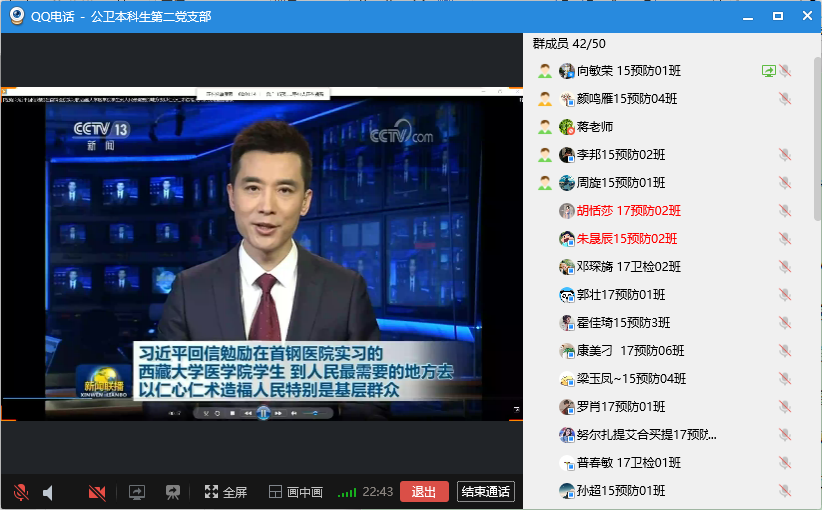822x510 pixels.
Task: Click the avatar of 周旋15预防01班
Action: click(x=567, y=183)
